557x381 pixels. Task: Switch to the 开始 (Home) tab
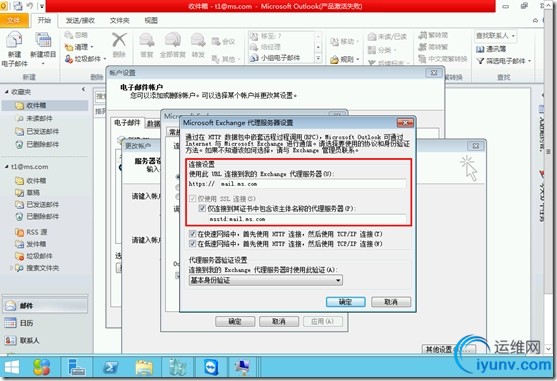[44, 20]
